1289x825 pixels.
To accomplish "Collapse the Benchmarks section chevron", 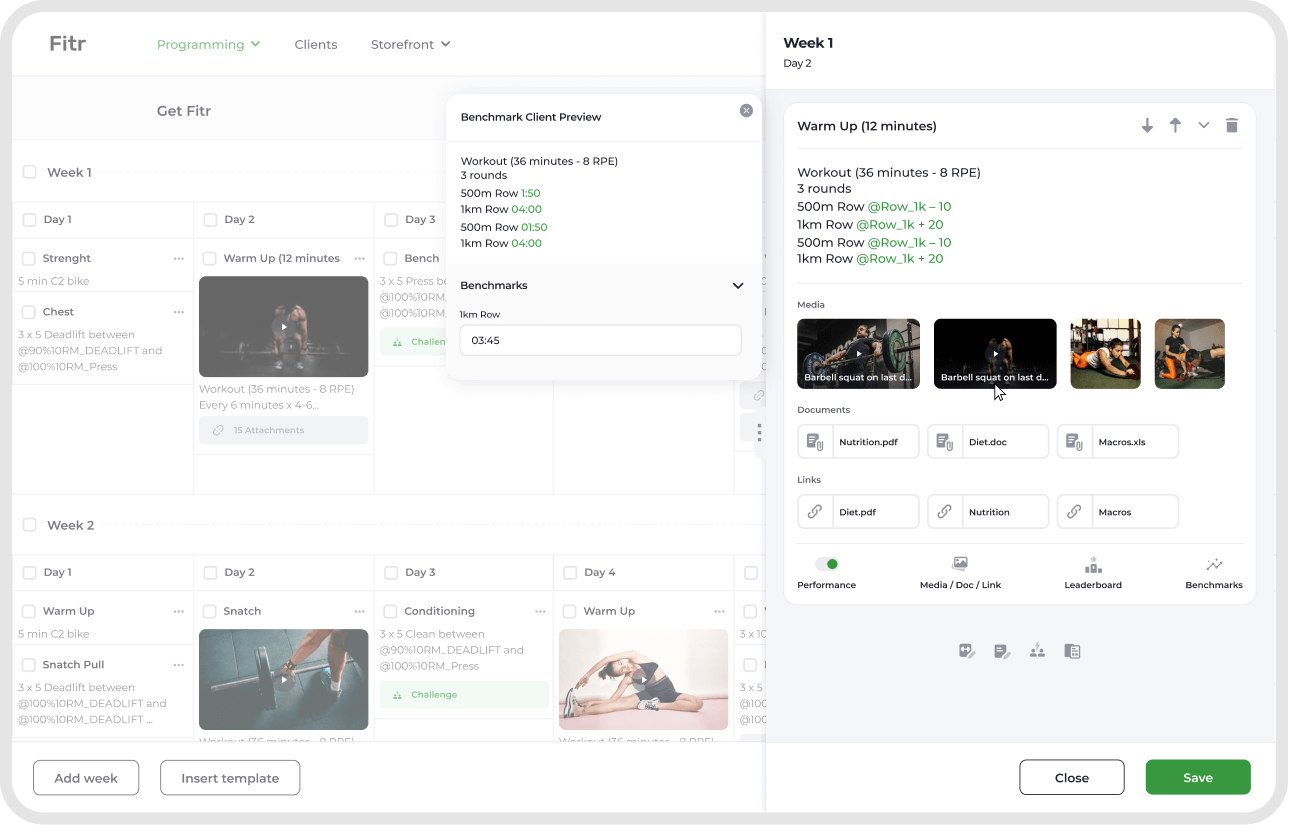I will pos(738,286).
